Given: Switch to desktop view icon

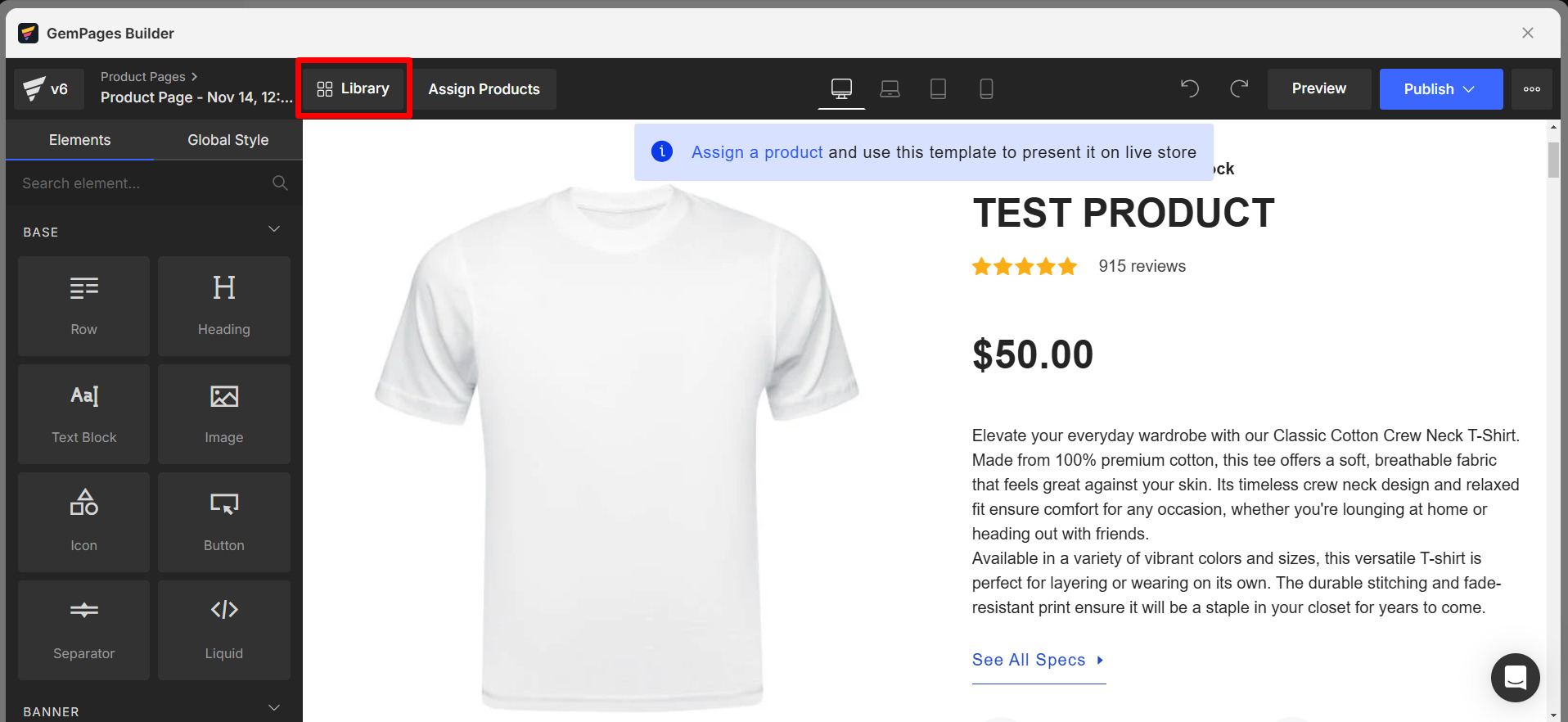Looking at the screenshot, I should pos(841,88).
